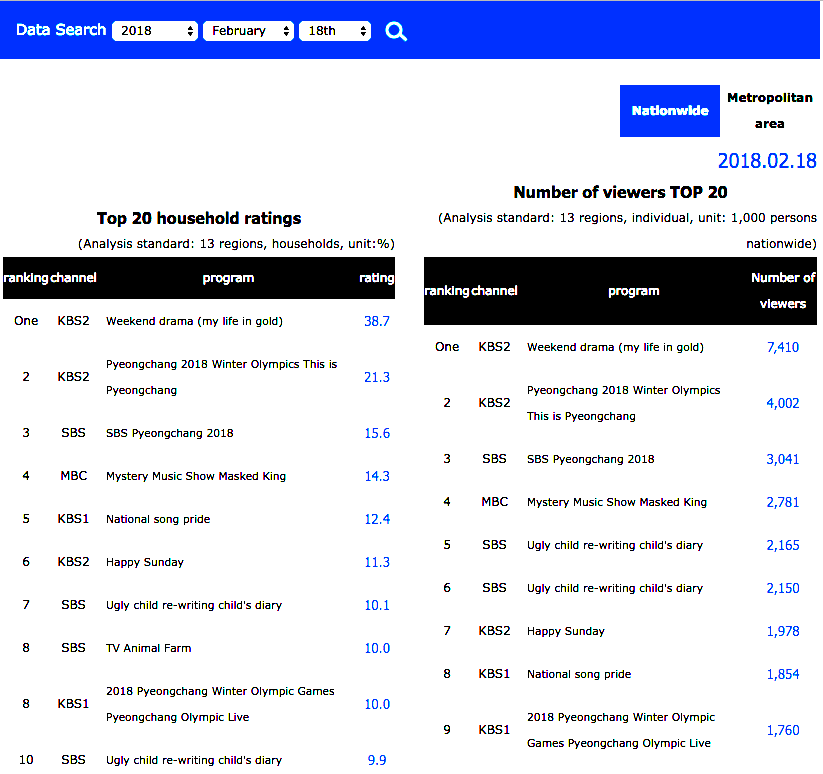Click rank 5 Ugly child row in viewers table
Viewport: 823px width, 774px height.
[615, 546]
